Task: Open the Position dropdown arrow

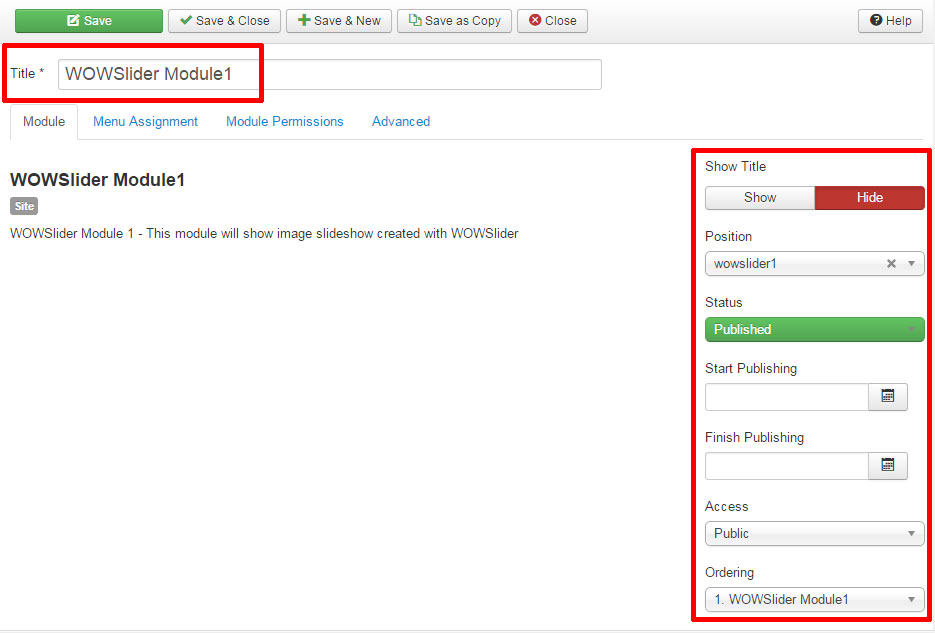Action: (x=911, y=263)
